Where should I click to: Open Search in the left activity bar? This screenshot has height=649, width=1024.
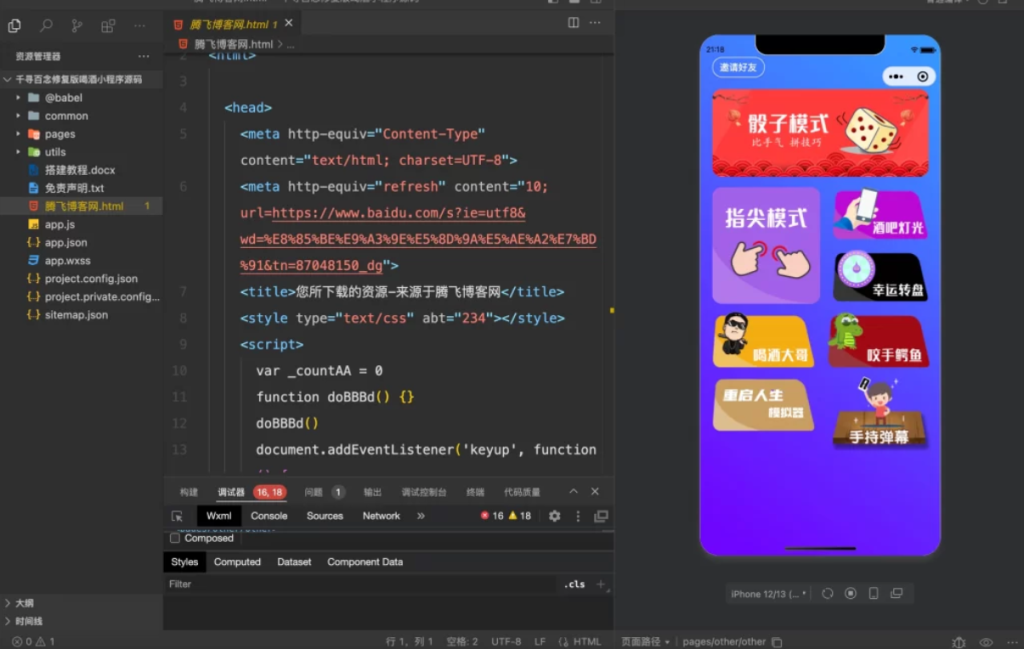(x=45, y=25)
